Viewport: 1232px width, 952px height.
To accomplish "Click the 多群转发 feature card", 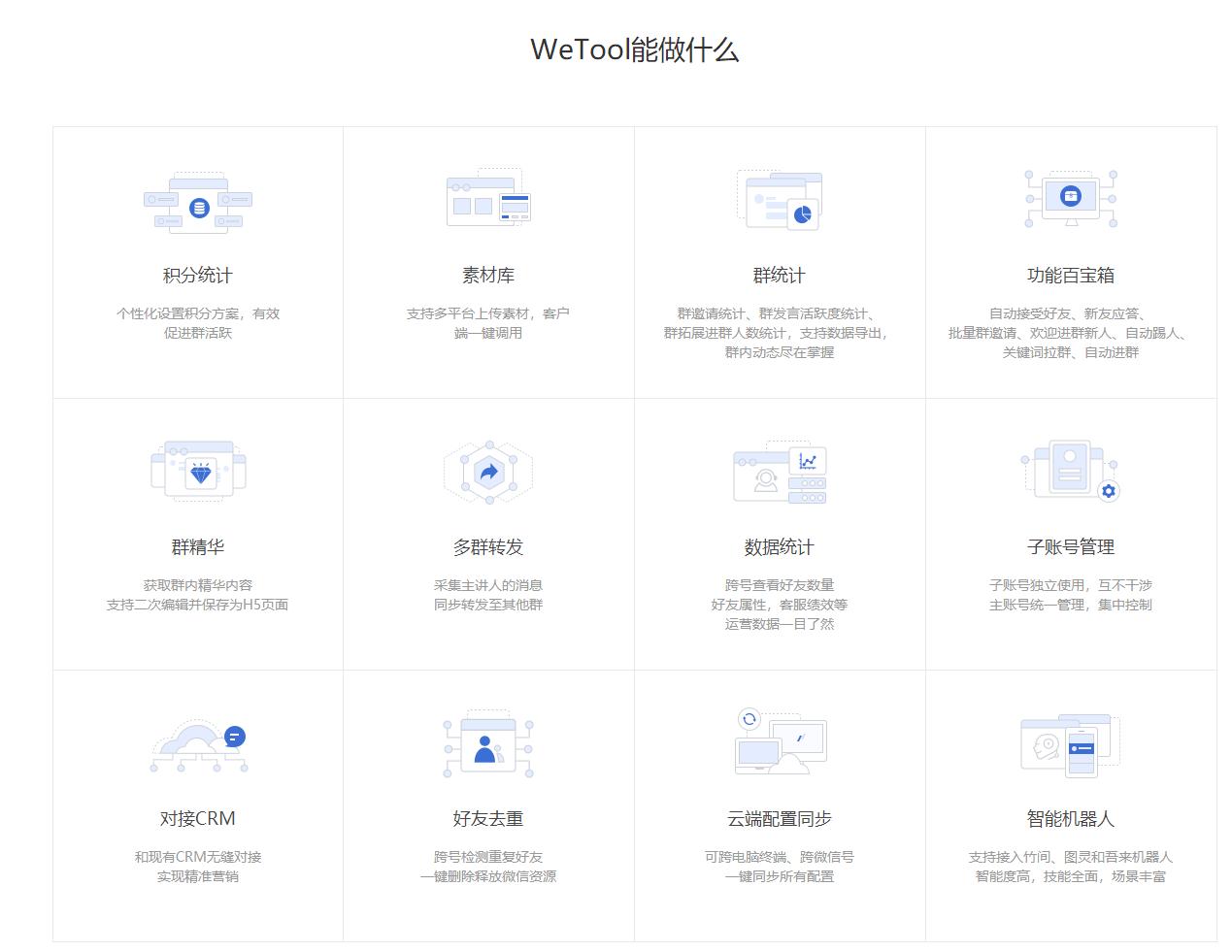I will [x=488, y=531].
